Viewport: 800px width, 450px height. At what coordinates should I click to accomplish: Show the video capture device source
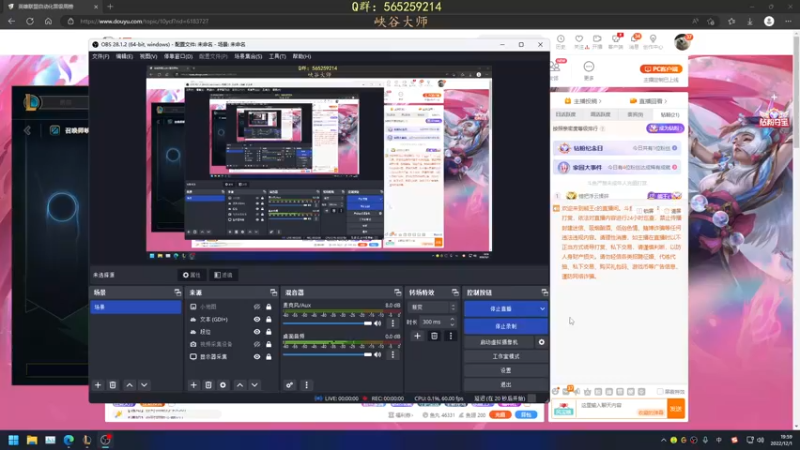(x=257, y=344)
